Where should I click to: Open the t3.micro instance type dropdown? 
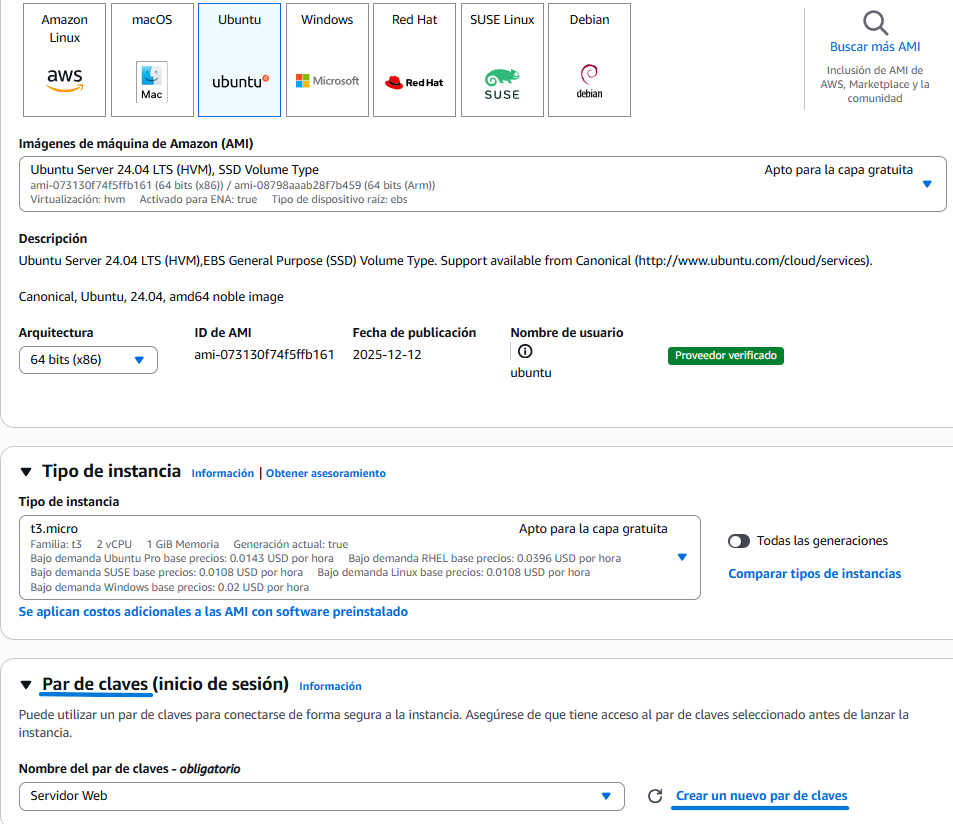[682, 554]
